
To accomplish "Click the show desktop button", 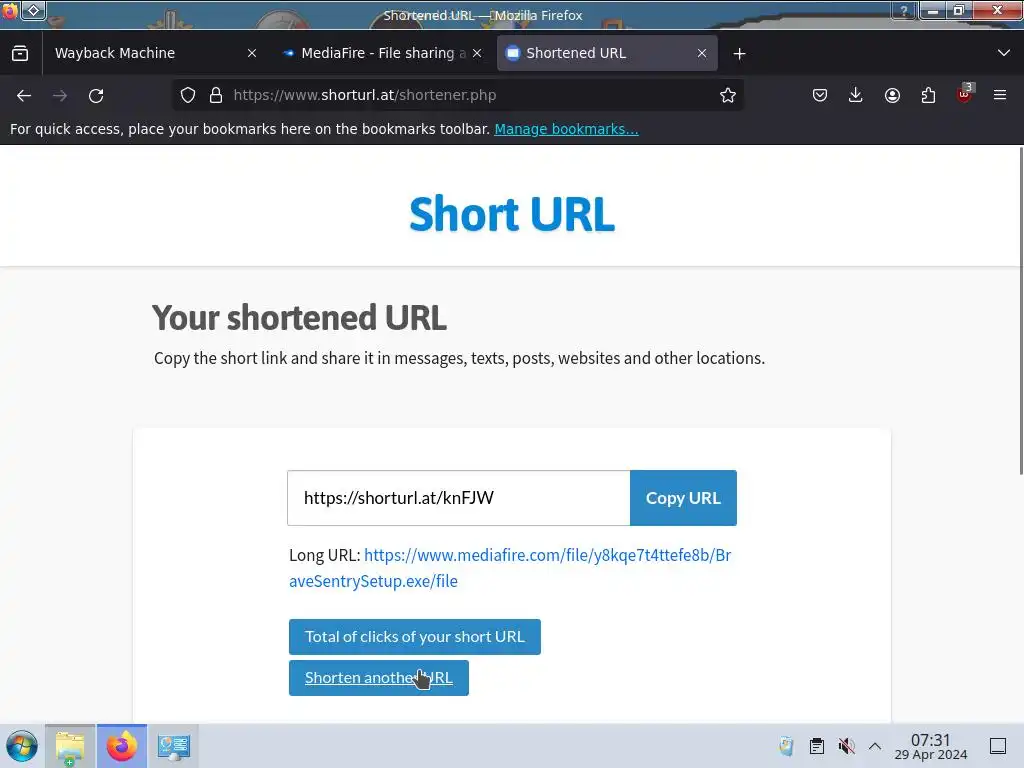I will tap(998, 746).
